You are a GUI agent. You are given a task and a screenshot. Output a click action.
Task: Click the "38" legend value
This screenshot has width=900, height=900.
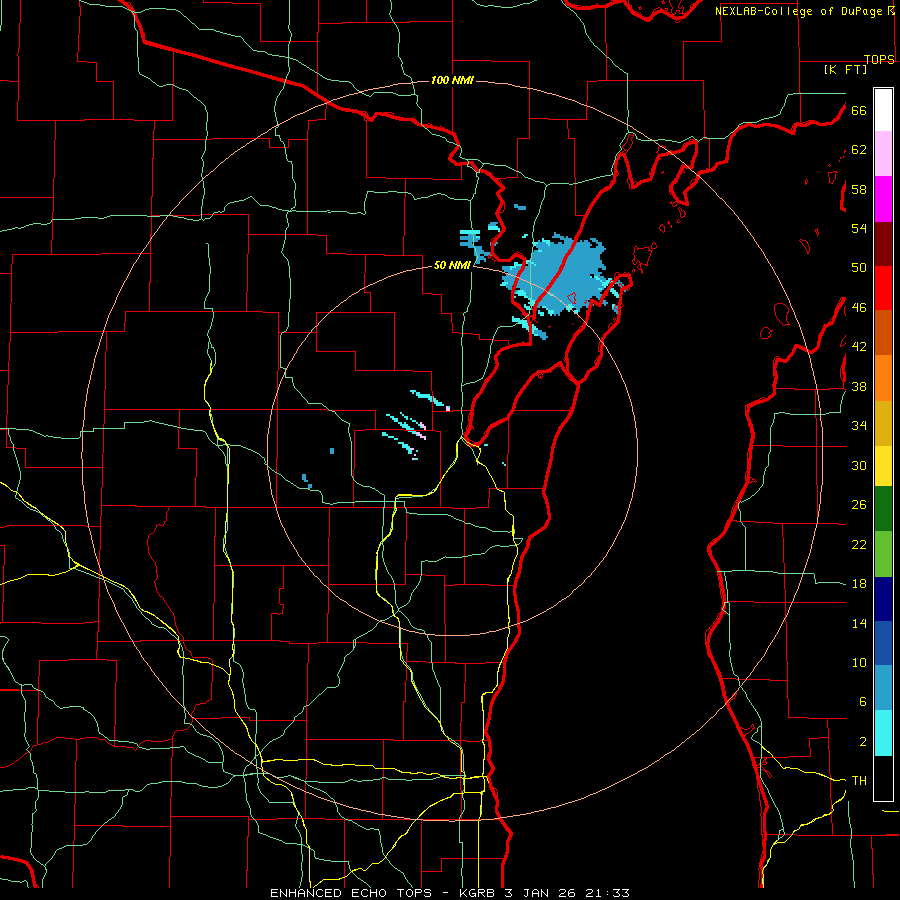pyautogui.click(x=858, y=386)
